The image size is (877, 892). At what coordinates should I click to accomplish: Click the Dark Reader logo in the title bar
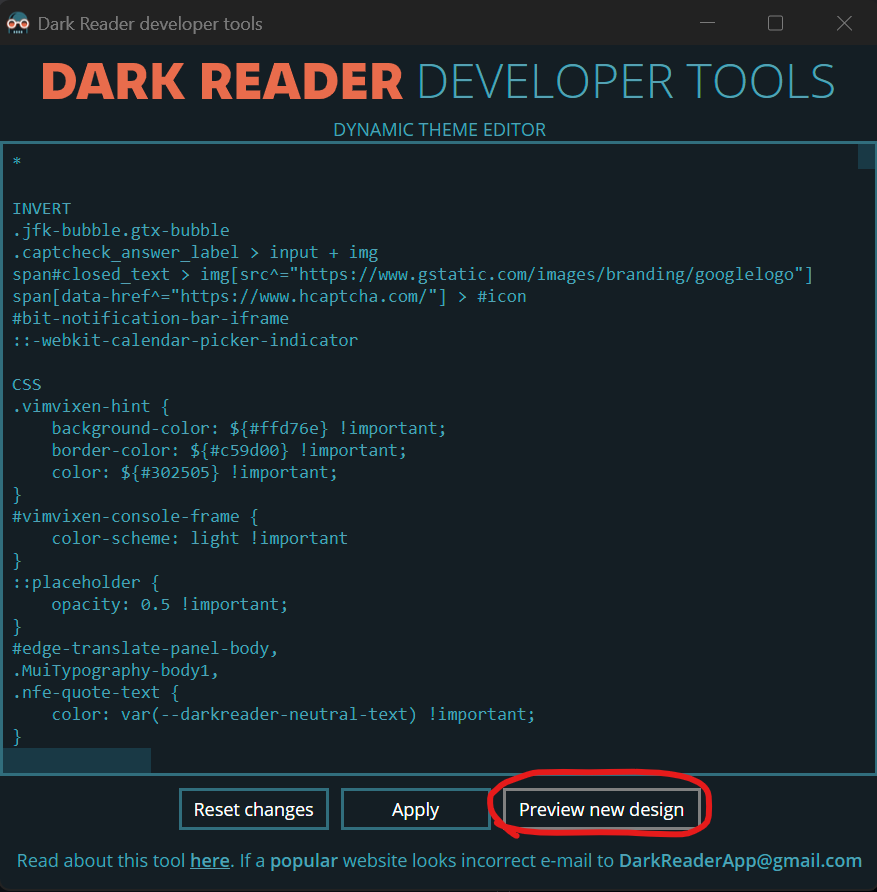pos(17,23)
